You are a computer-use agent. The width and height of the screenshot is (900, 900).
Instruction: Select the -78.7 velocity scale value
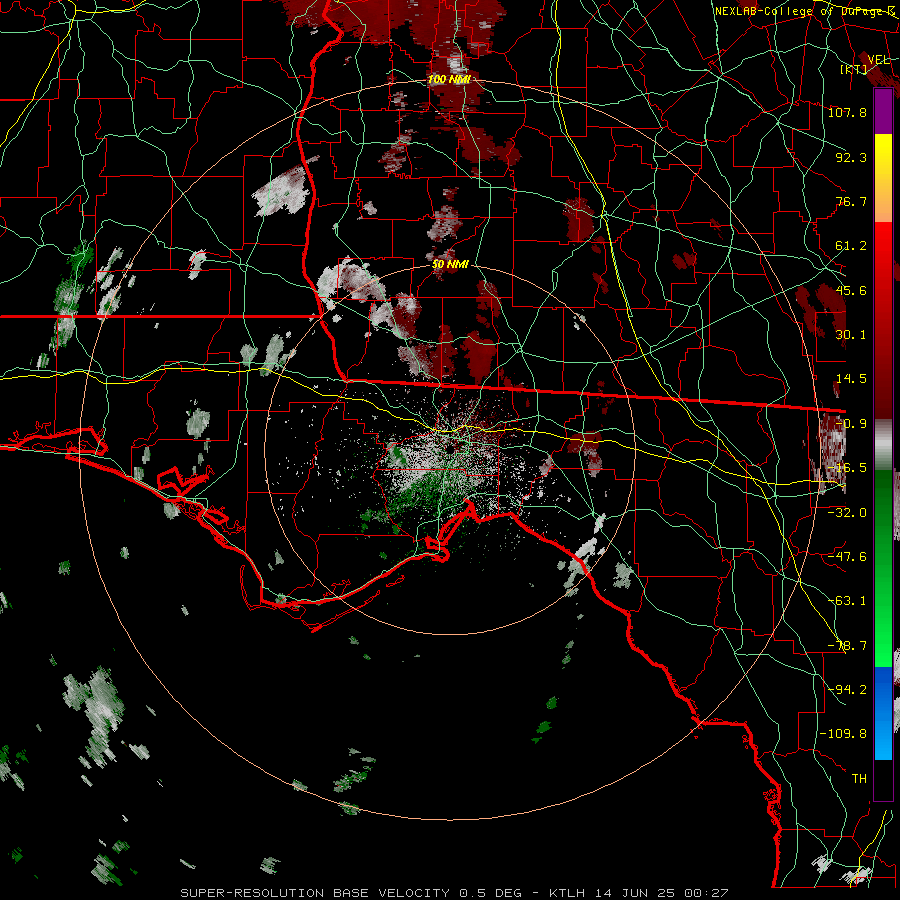[x=847, y=646]
